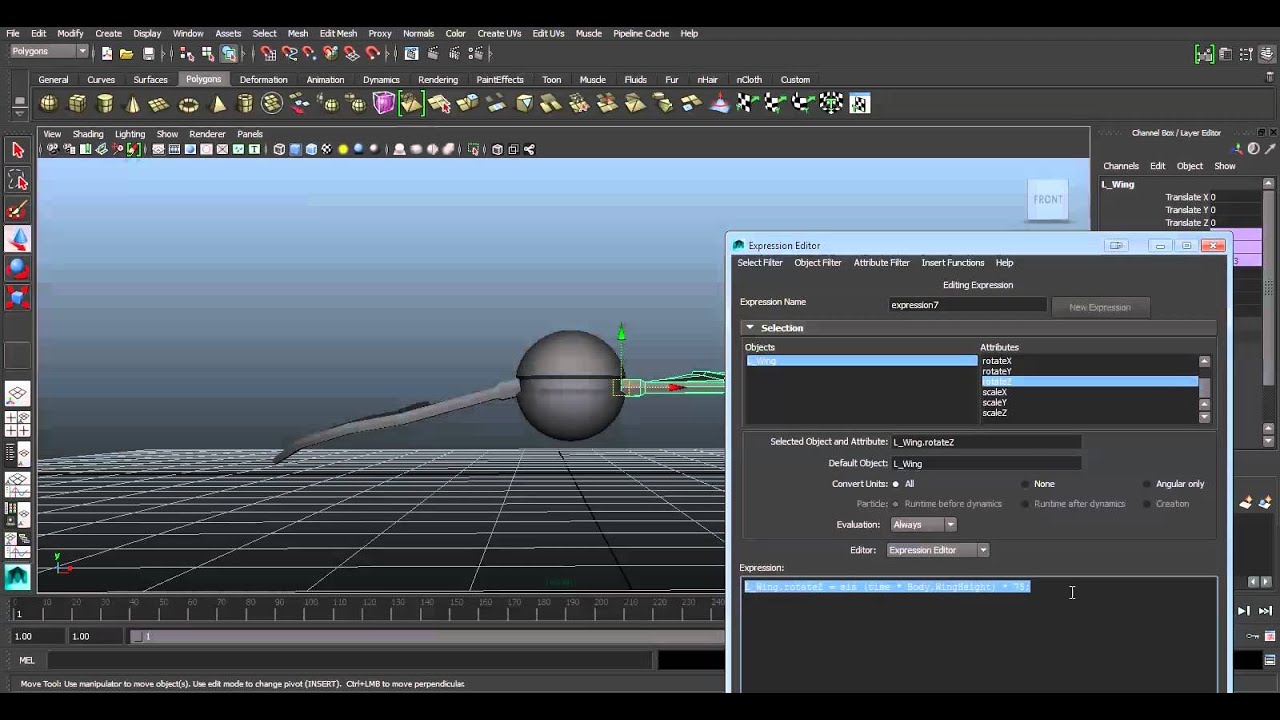The width and height of the screenshot is (1280, 720).
Task: Open the Attribute Filter menu
Action: click(x=881, y=263)
